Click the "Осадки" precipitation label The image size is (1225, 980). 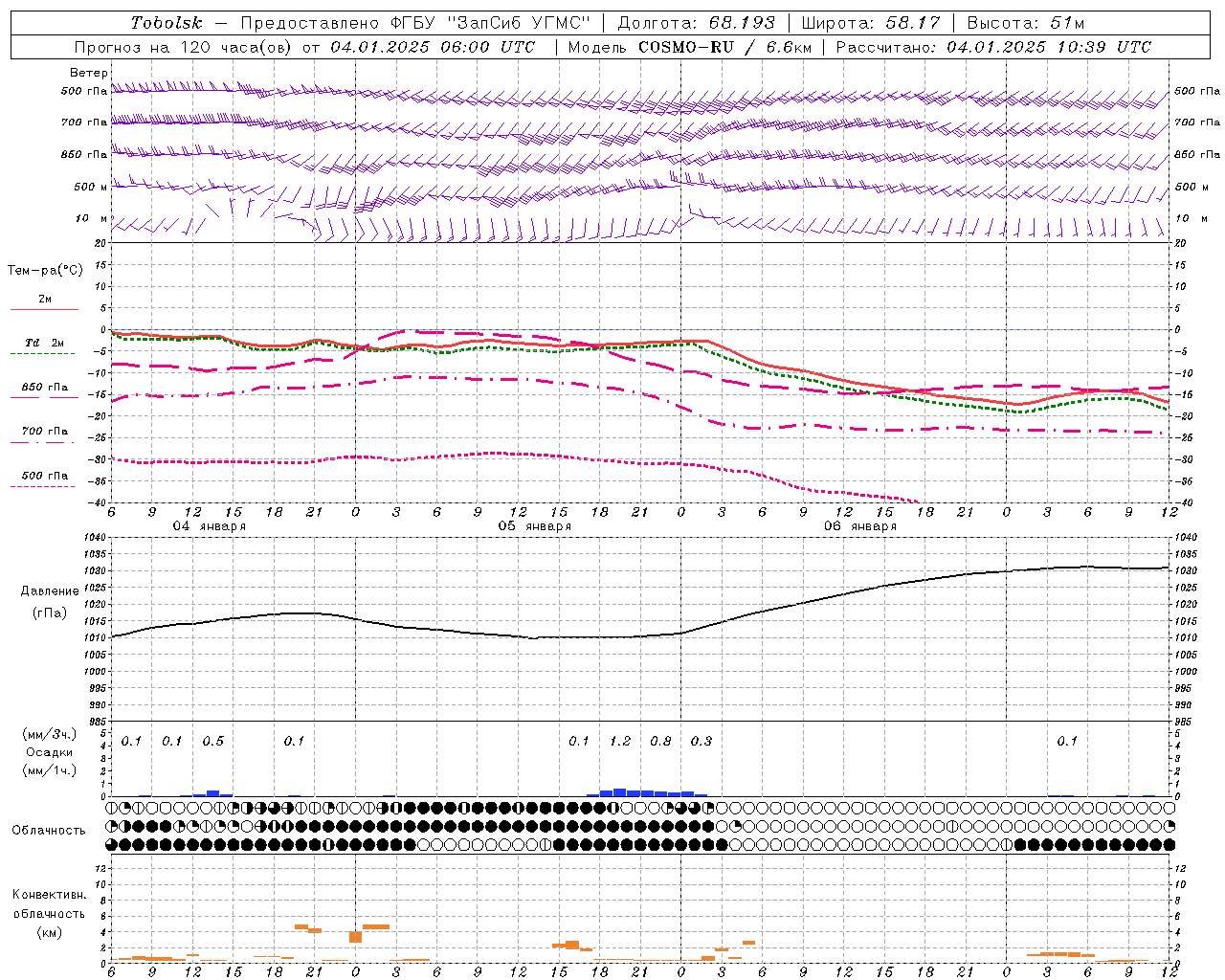(50, 752)
